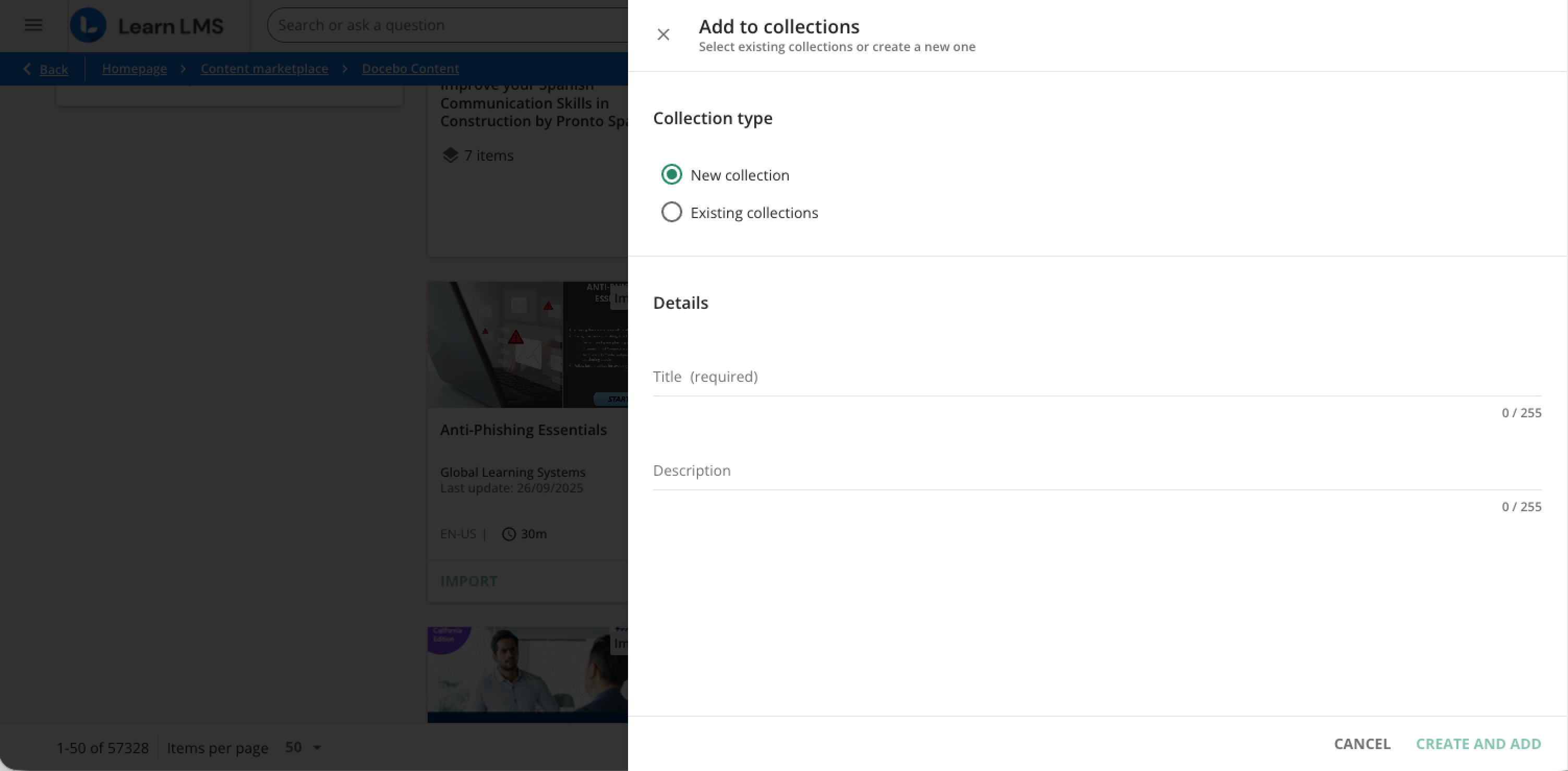Open Content marketplace breadcrumb link

coord(264,69)
